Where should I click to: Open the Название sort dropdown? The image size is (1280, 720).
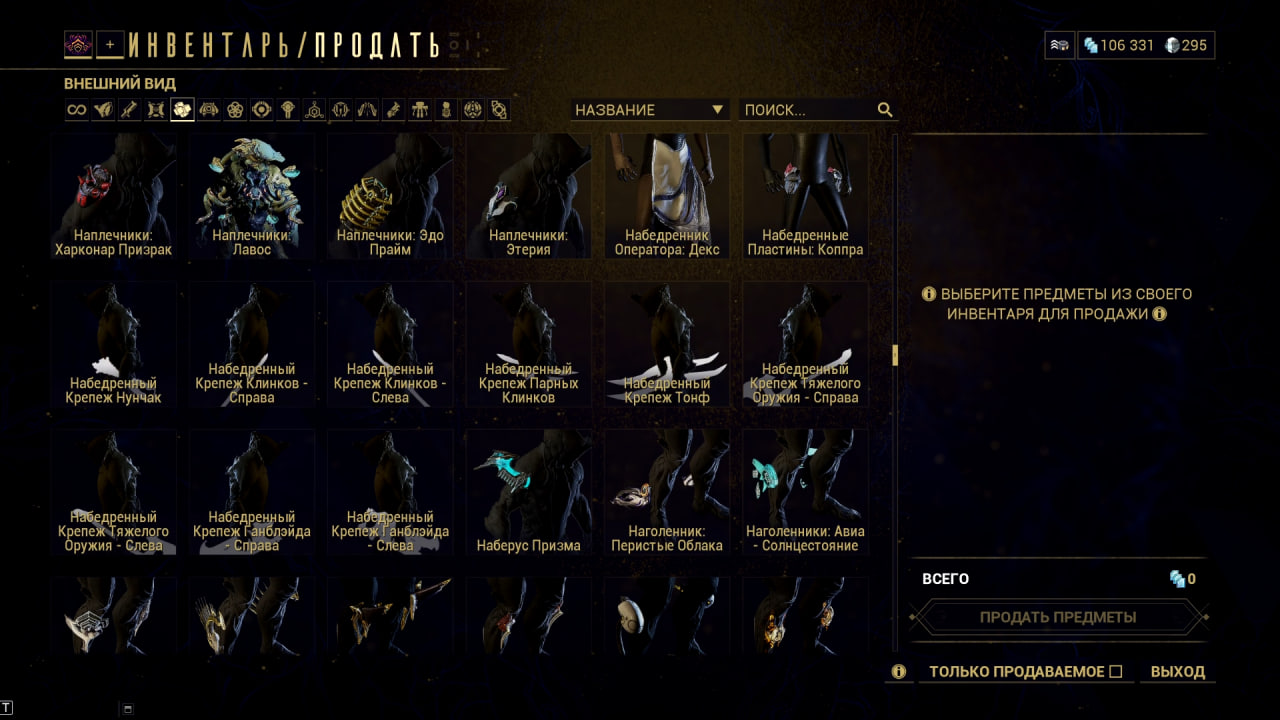(650, 110)
